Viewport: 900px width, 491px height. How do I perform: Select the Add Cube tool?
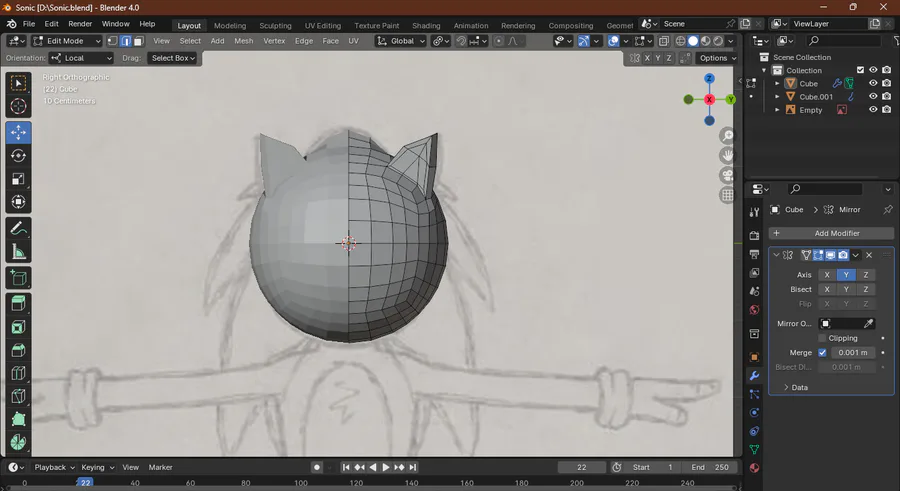tap(18, 278)
